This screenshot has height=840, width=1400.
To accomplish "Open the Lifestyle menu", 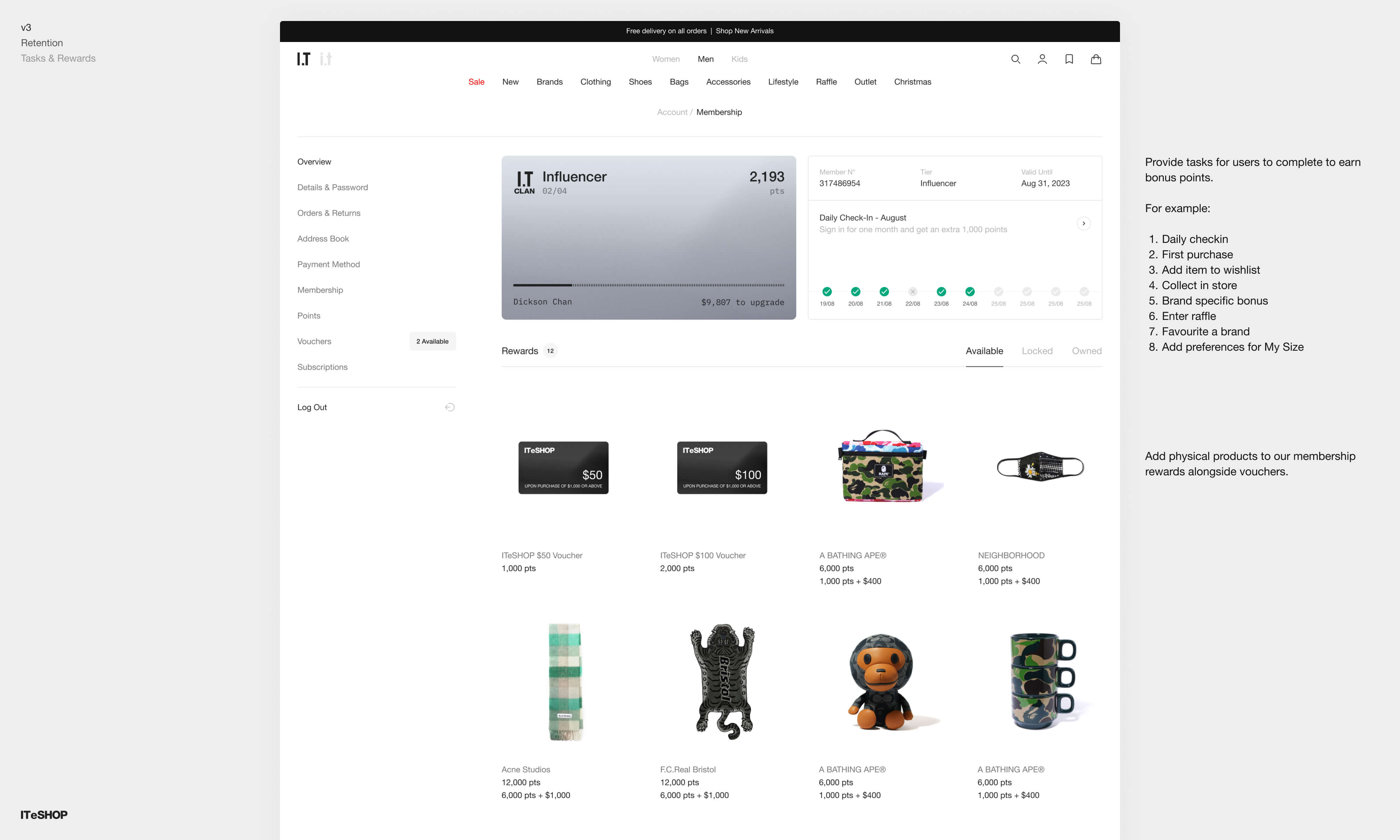I will (x=783, y=82).
